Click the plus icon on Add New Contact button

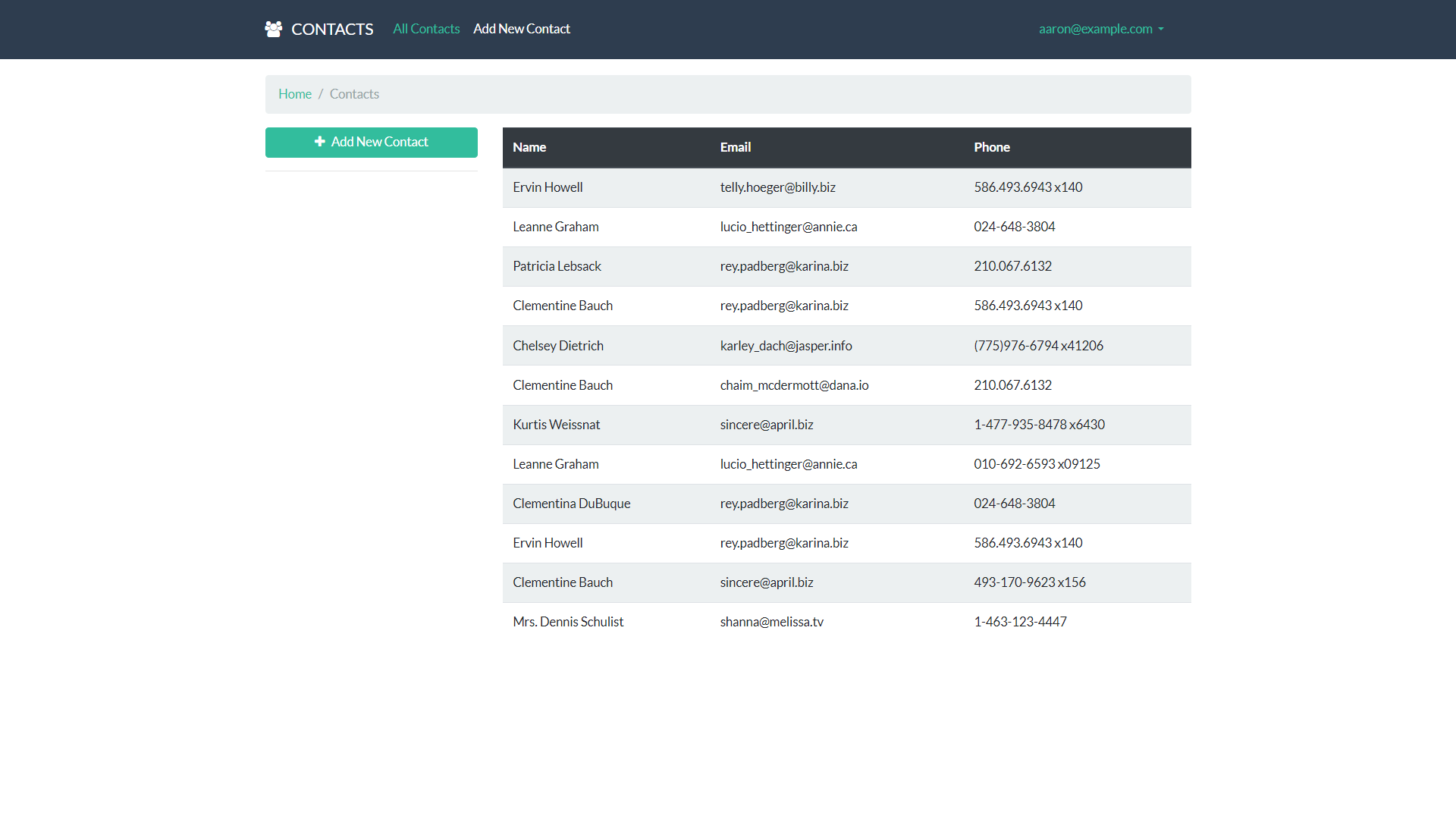[x=320, y=142]
